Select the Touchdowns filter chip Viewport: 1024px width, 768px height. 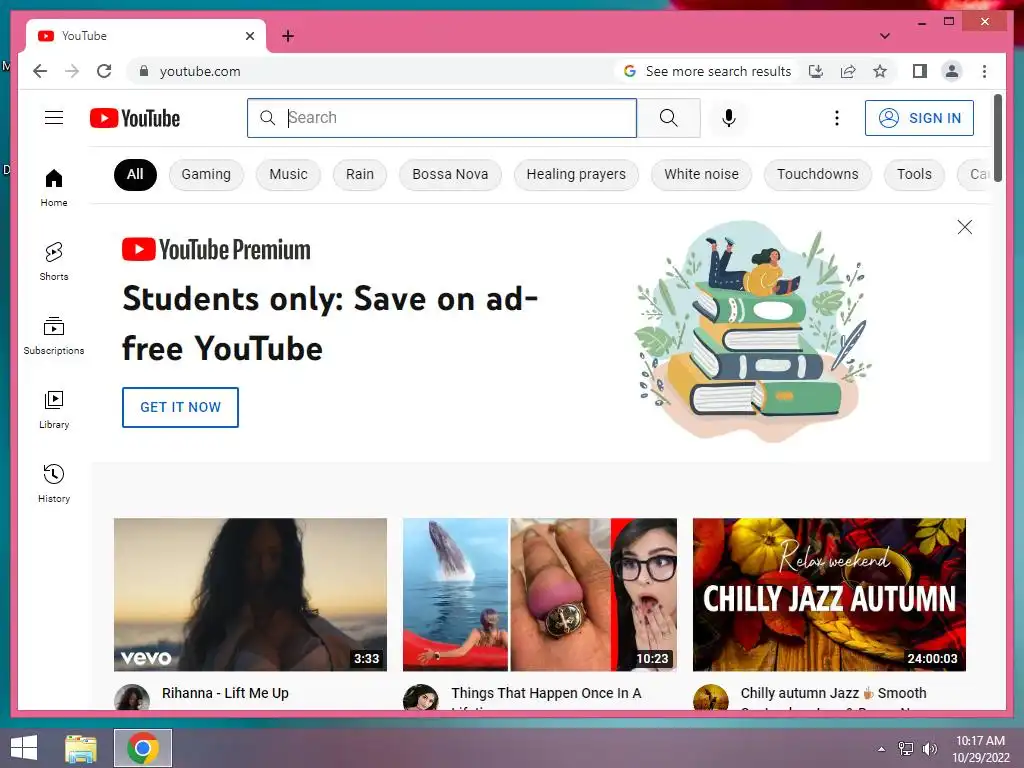pos(818,174)
